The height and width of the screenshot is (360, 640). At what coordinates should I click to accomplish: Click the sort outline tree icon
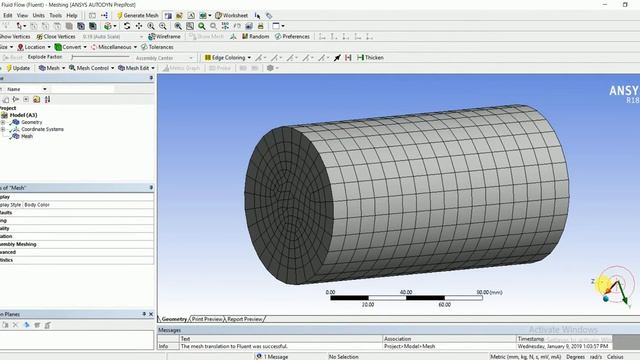tap(47, 99)
